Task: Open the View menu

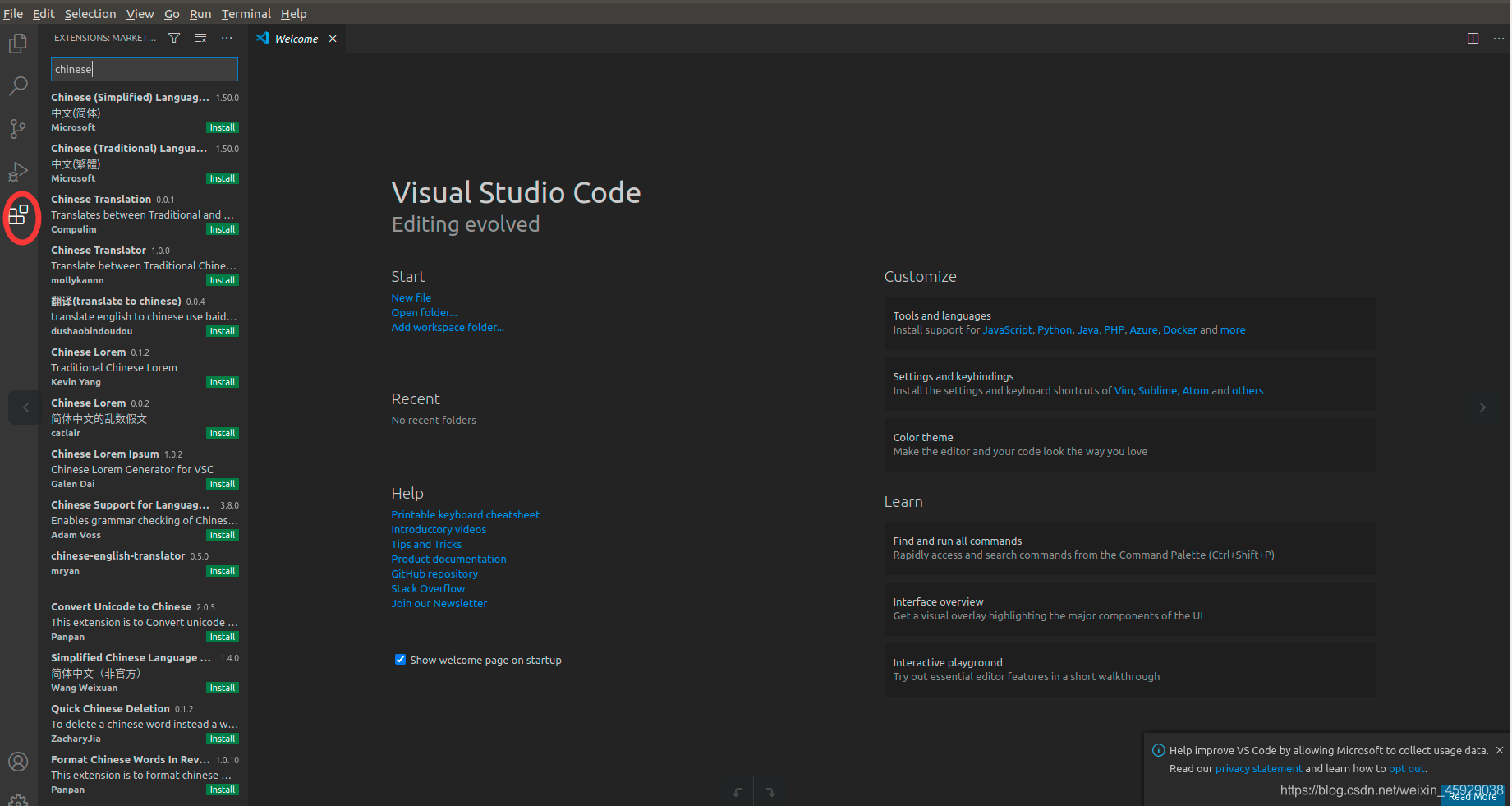Action: coord(140,14)
